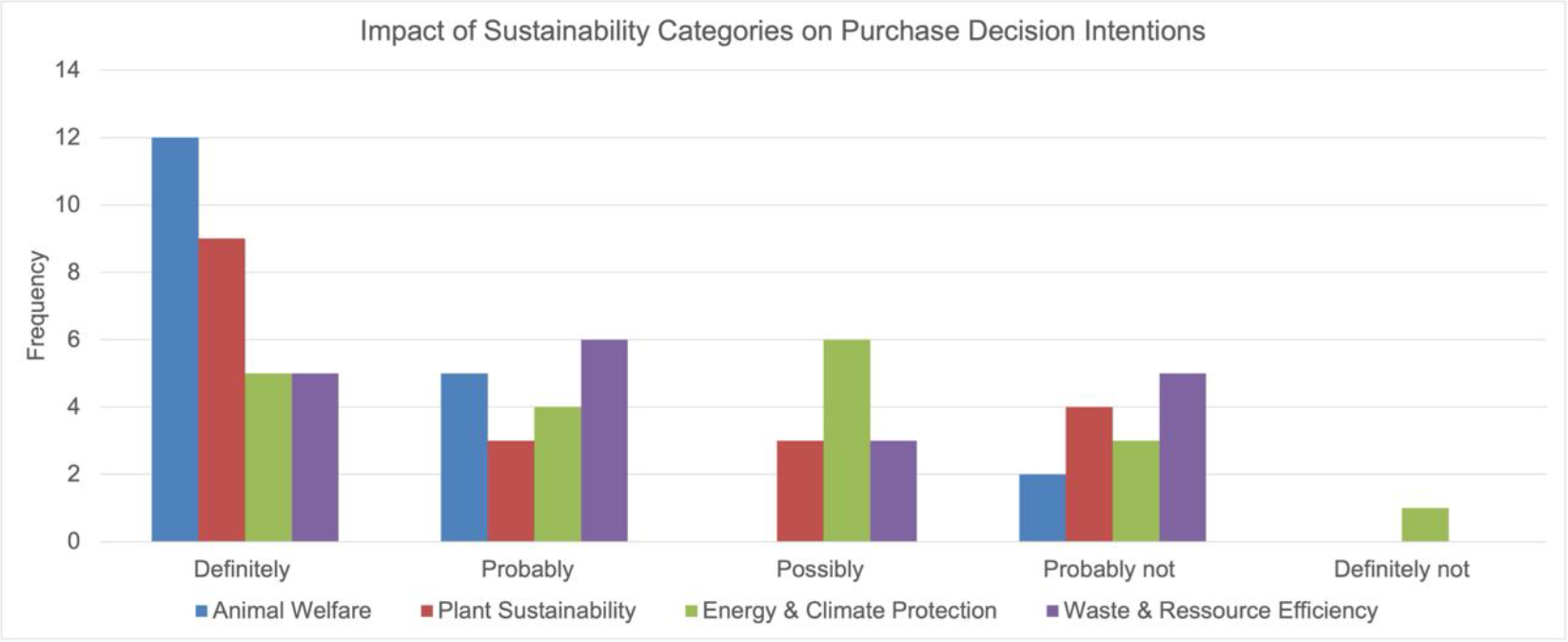The height and width of the screenshot is (642, 1568).
Task: Click the purple Waste & Ressource Efficiency legend swatch
Action: click(1052, 612)
